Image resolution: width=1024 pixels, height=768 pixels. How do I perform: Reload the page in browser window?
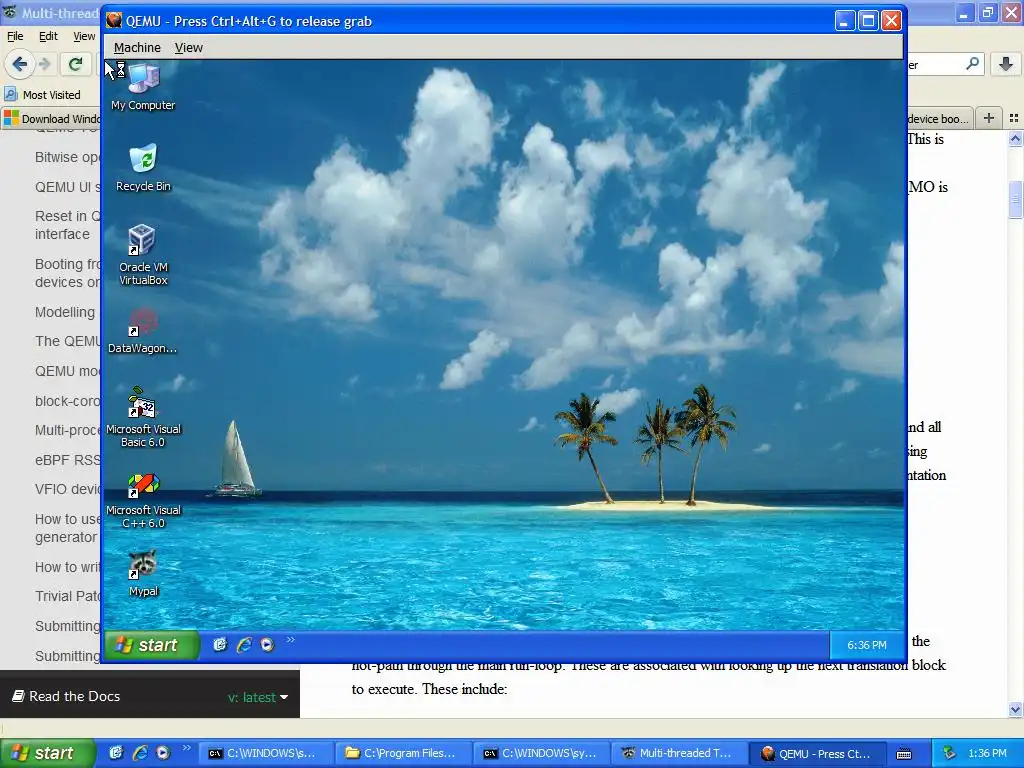[76, 64]
